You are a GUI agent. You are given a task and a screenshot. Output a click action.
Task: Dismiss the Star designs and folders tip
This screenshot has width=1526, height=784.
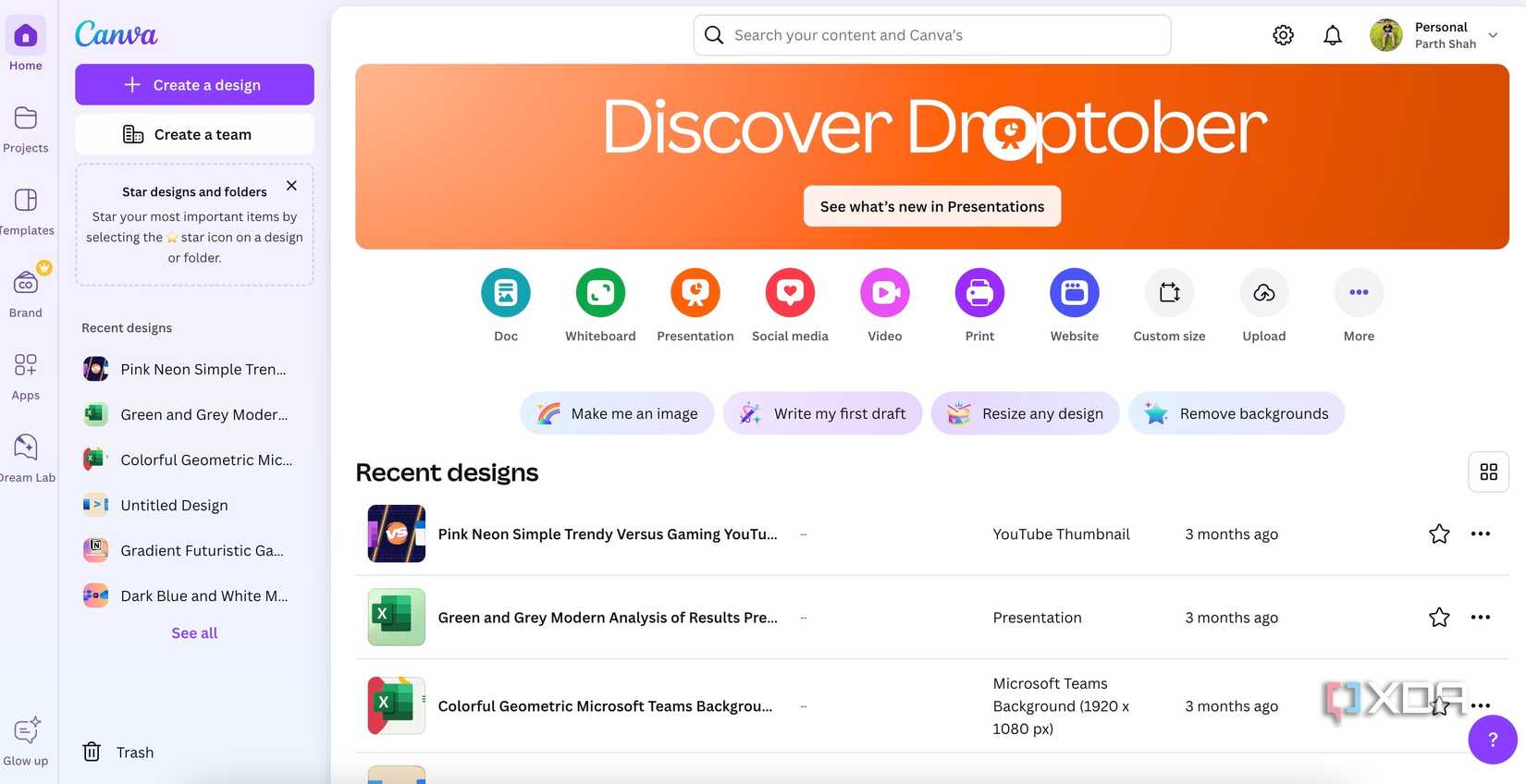point(291,186)
